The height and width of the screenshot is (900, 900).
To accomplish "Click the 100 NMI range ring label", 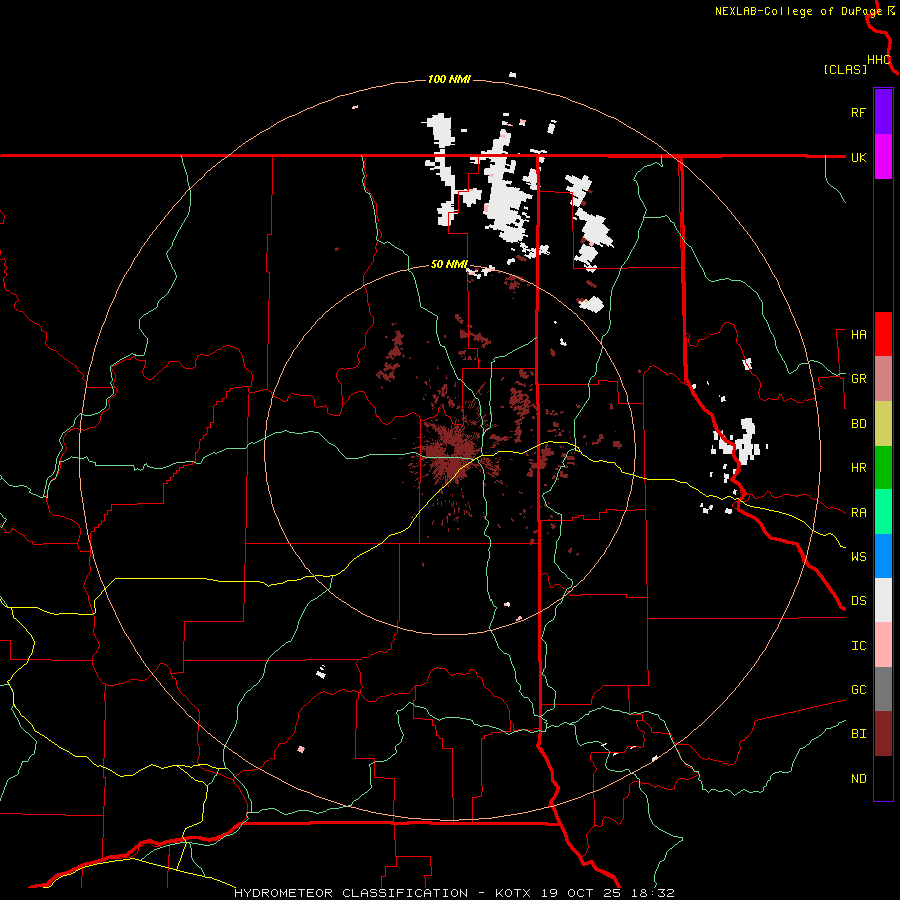I will pos(449,79).
